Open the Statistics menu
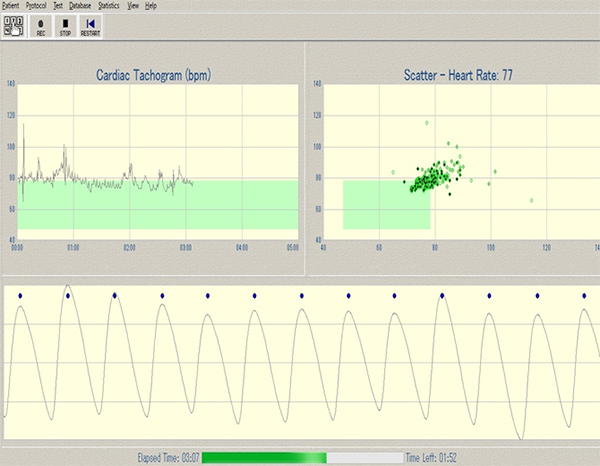 tap(110, 5)
